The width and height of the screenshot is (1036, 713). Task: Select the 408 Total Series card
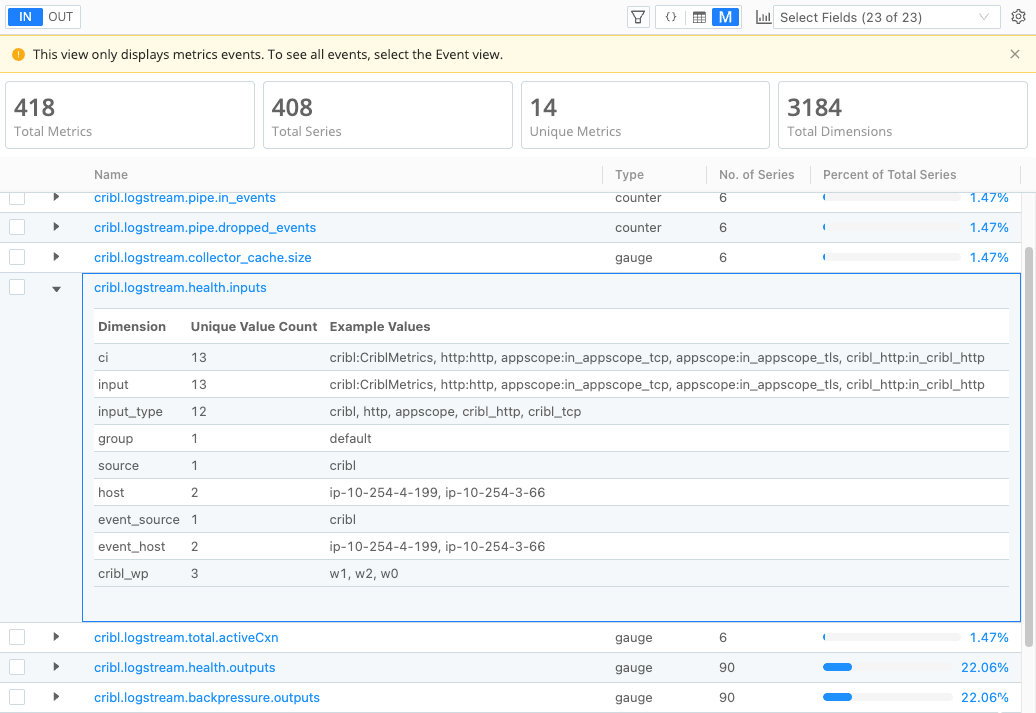pyautogui.click(x=388, y=115)
